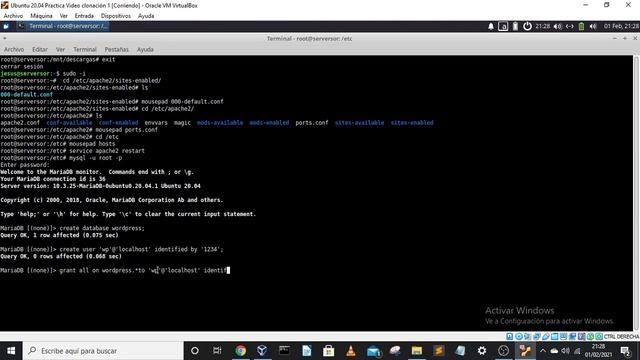Open VirtualBox Archivo menu
Image resolution: width=640 pixels, height=360 pixels.
click(13, 16)
